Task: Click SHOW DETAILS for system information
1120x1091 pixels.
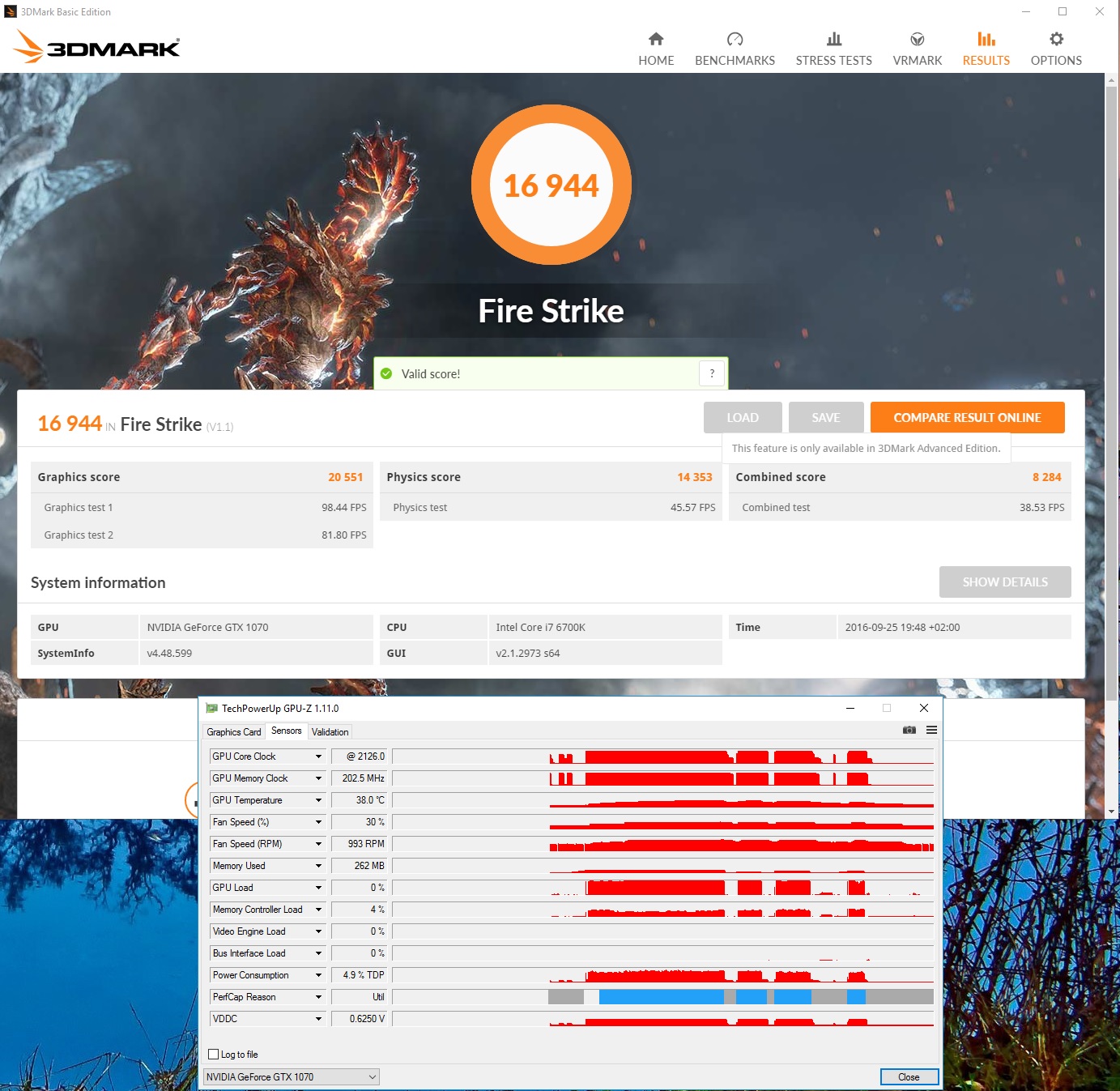Action: point(1005,582)
